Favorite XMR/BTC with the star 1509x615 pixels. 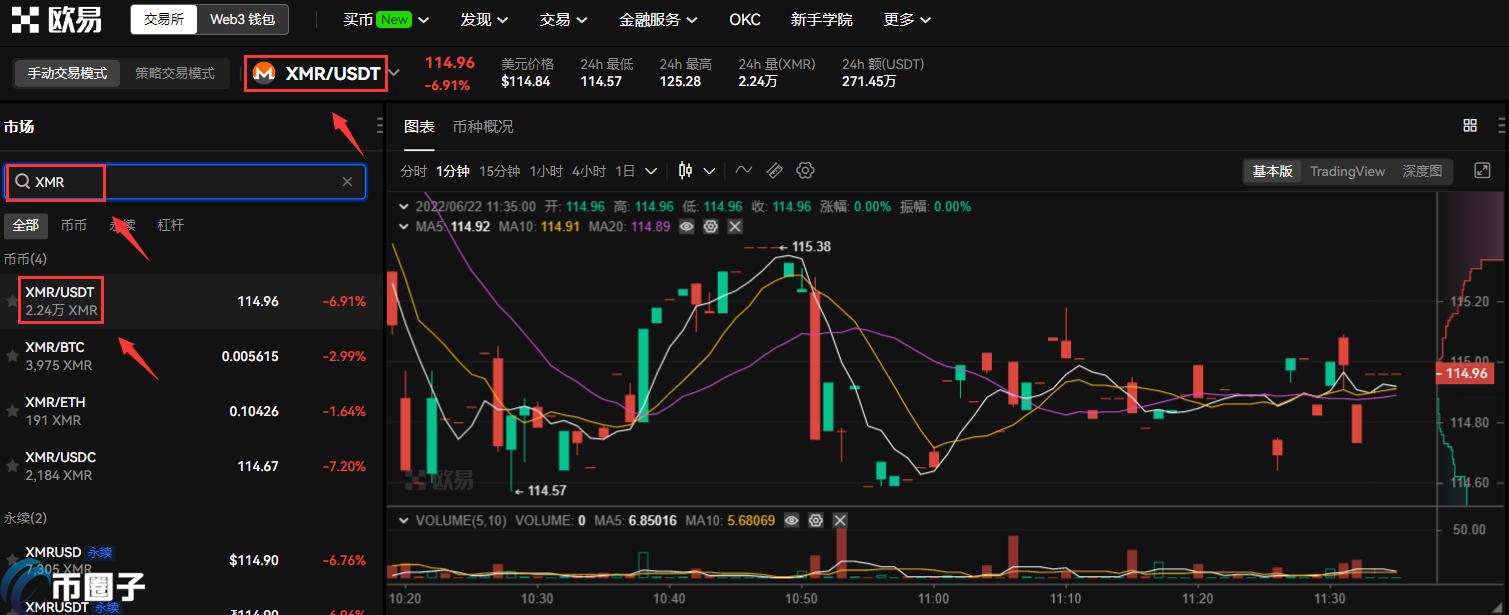point(12,356)
